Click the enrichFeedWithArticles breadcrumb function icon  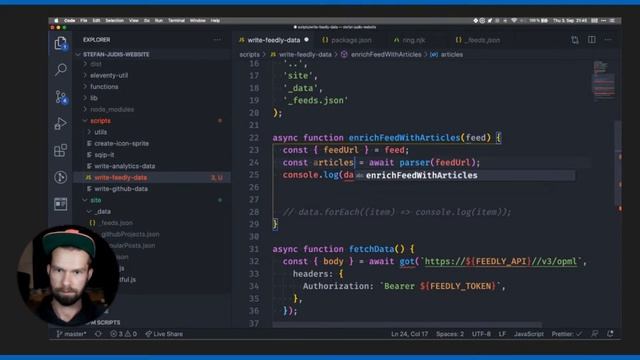(344, 54)
